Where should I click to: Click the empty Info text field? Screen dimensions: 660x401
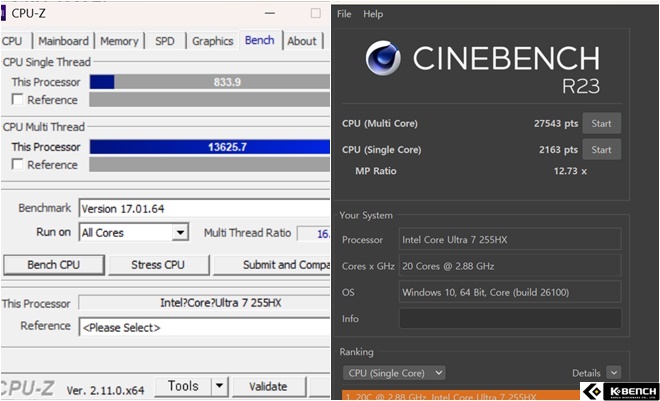coord(509,319)
